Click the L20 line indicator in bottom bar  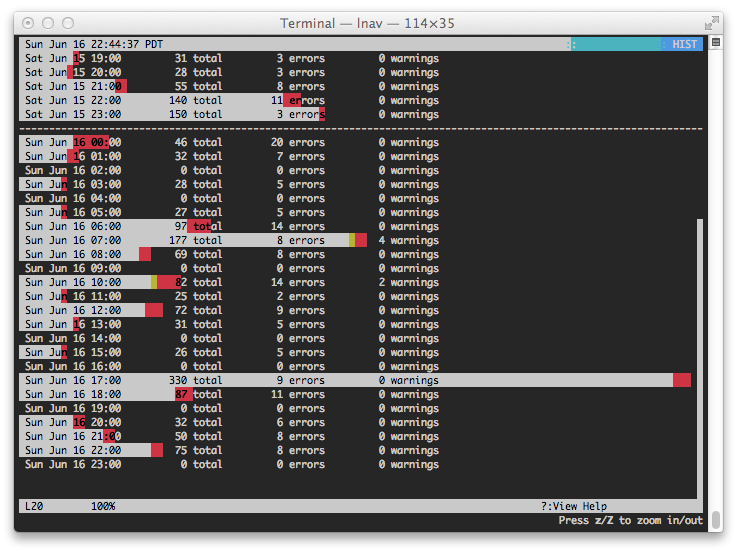click(x=34, y=506)
